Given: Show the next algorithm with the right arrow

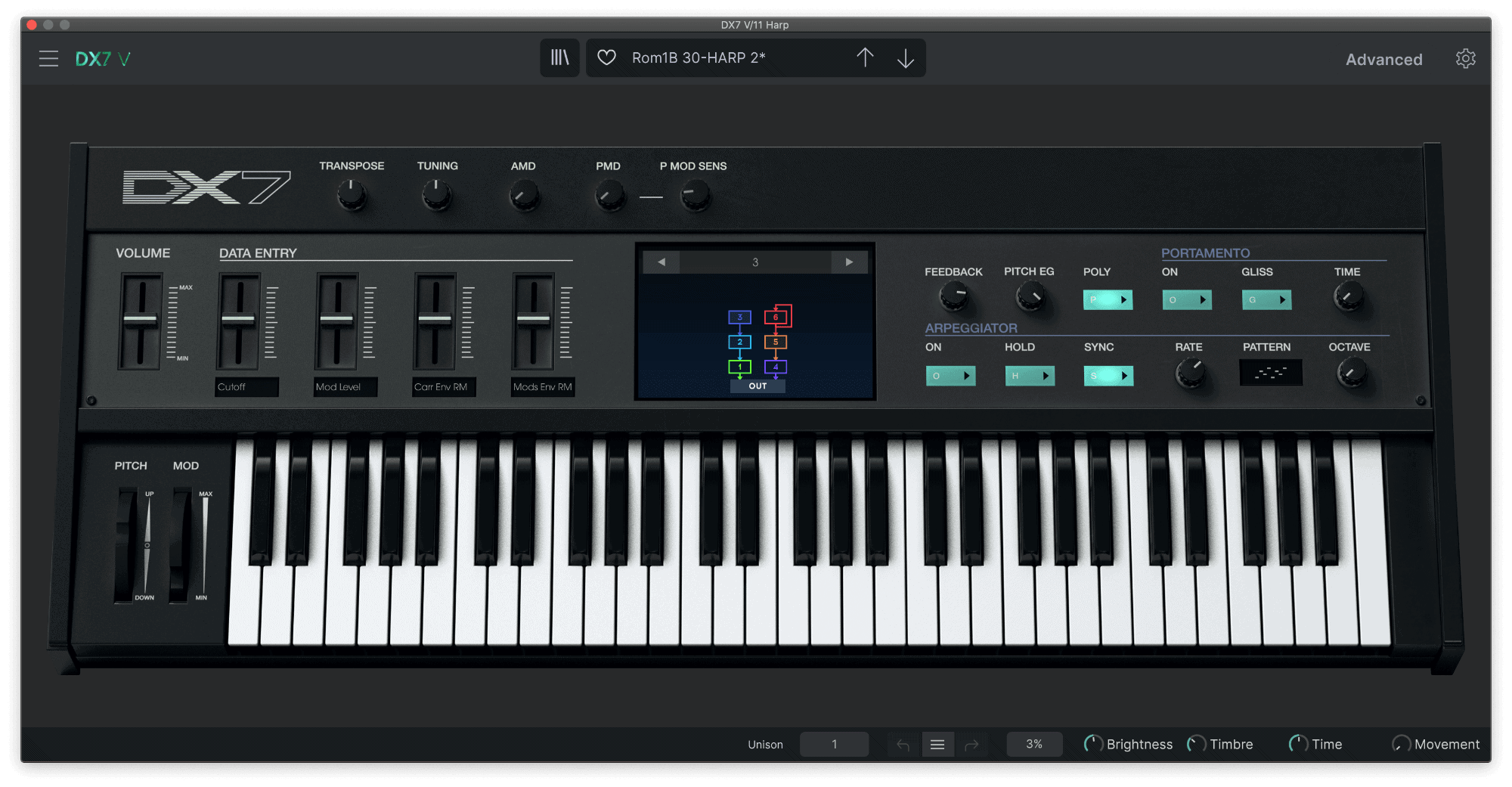Looking at the screenshot, I should 850,261.
